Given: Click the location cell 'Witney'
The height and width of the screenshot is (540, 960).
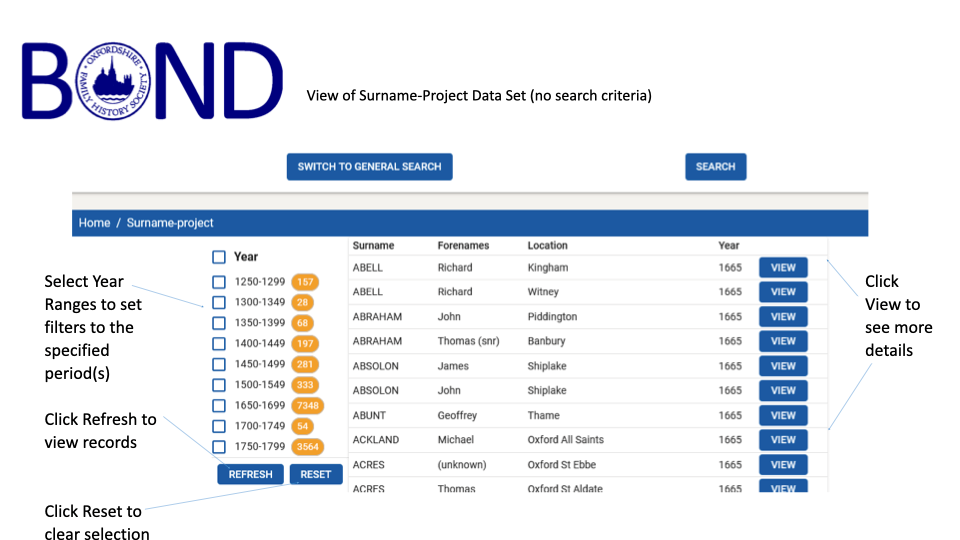Looking at the screenshot, I should (x=543, y=292).
